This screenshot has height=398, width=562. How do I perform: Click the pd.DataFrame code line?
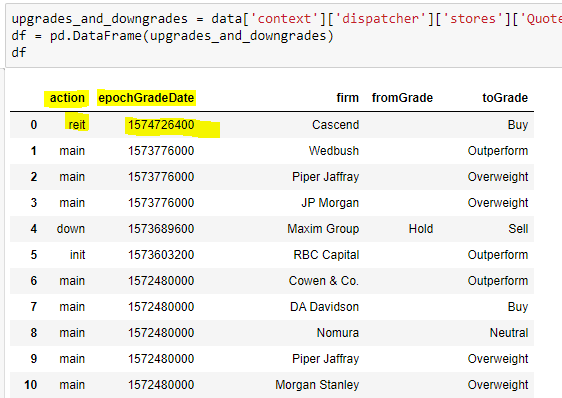point(172,36)
